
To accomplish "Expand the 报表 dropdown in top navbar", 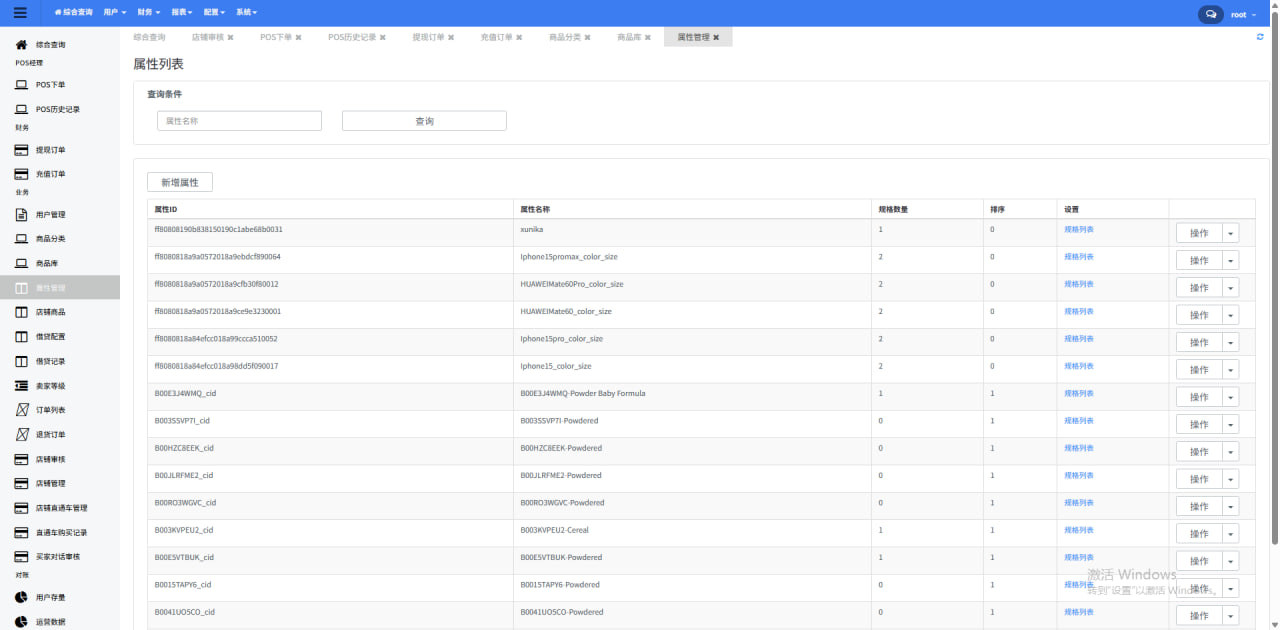I will tap(182, 13).
